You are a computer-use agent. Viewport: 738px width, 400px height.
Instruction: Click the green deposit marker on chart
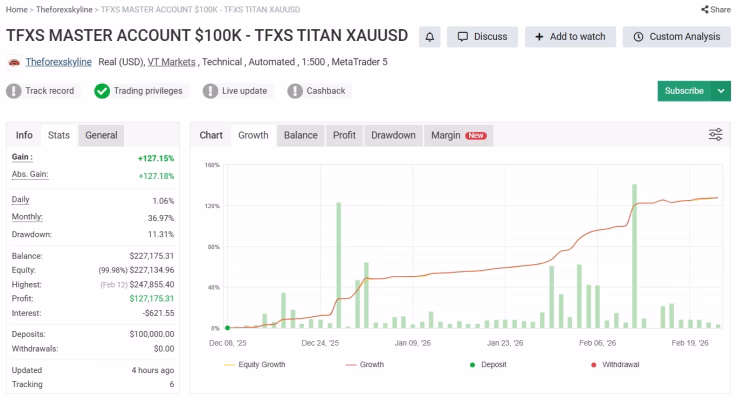click(228, 328)
